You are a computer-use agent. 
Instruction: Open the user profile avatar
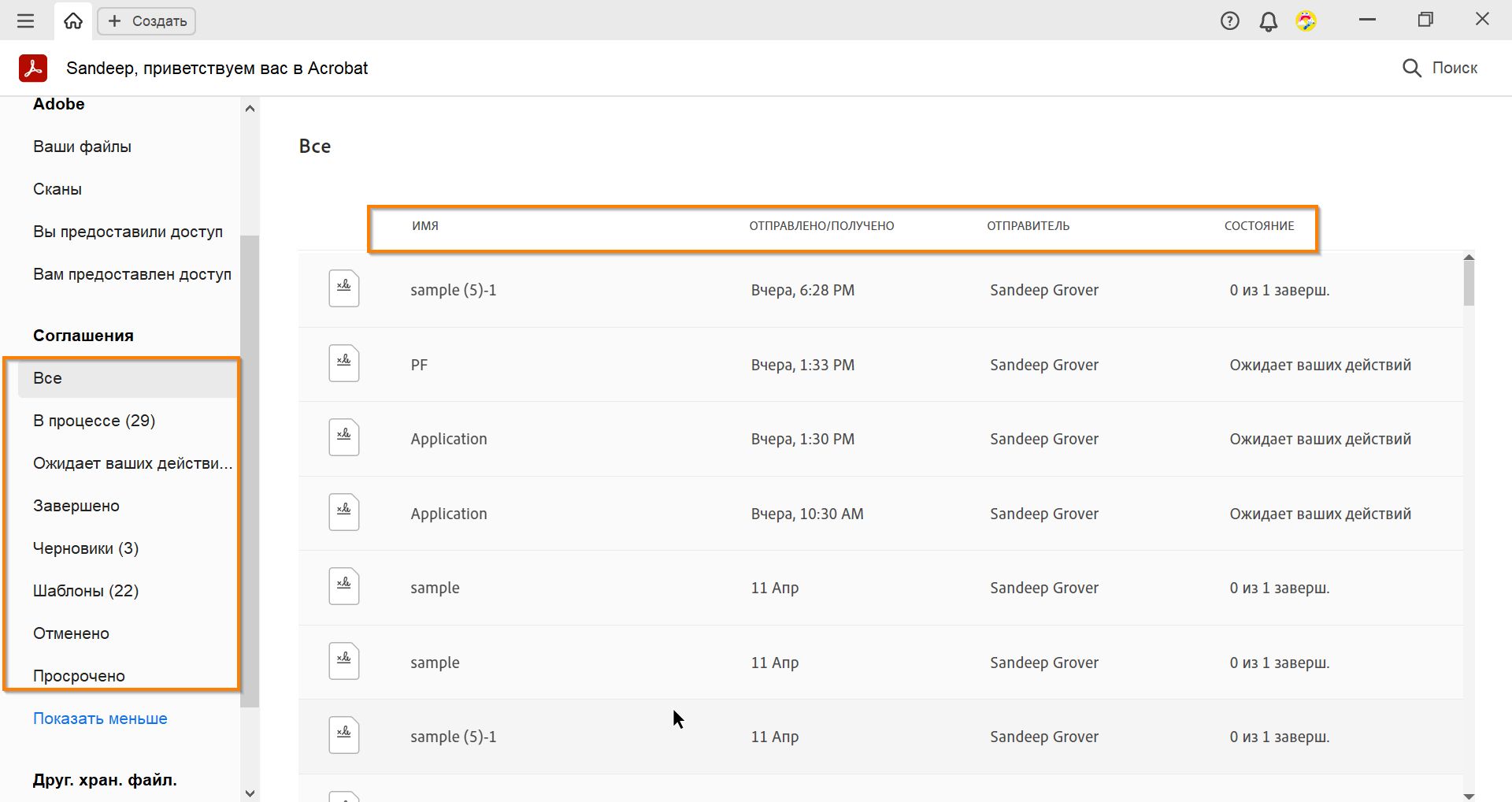pos(1306,21)
